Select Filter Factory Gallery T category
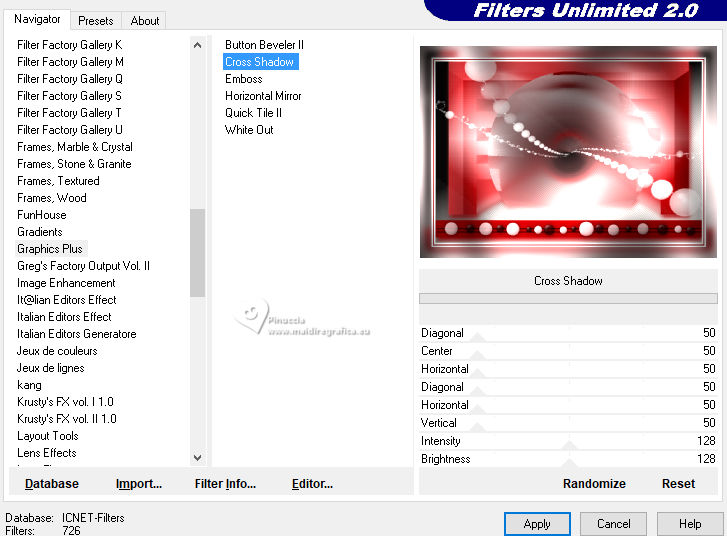The width and height of the screenshot is (727, 536). click(69, 113)
